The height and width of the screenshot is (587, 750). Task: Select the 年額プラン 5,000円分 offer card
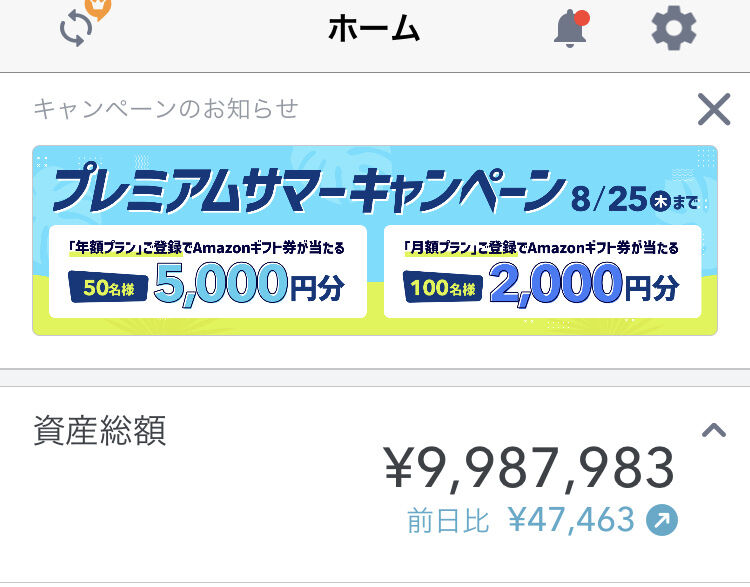[x=207, y=271]
